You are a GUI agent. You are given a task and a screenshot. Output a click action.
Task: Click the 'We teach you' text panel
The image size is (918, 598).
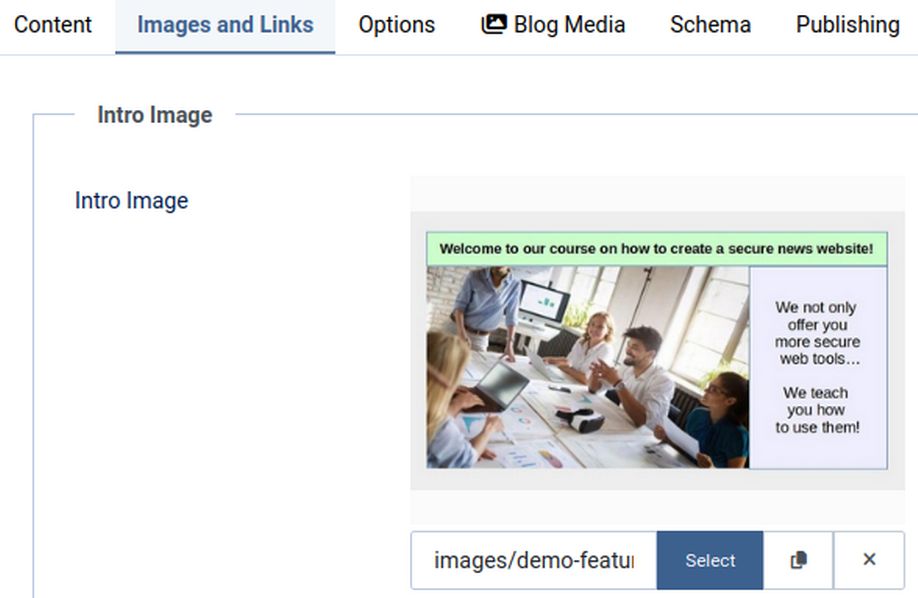817,410
